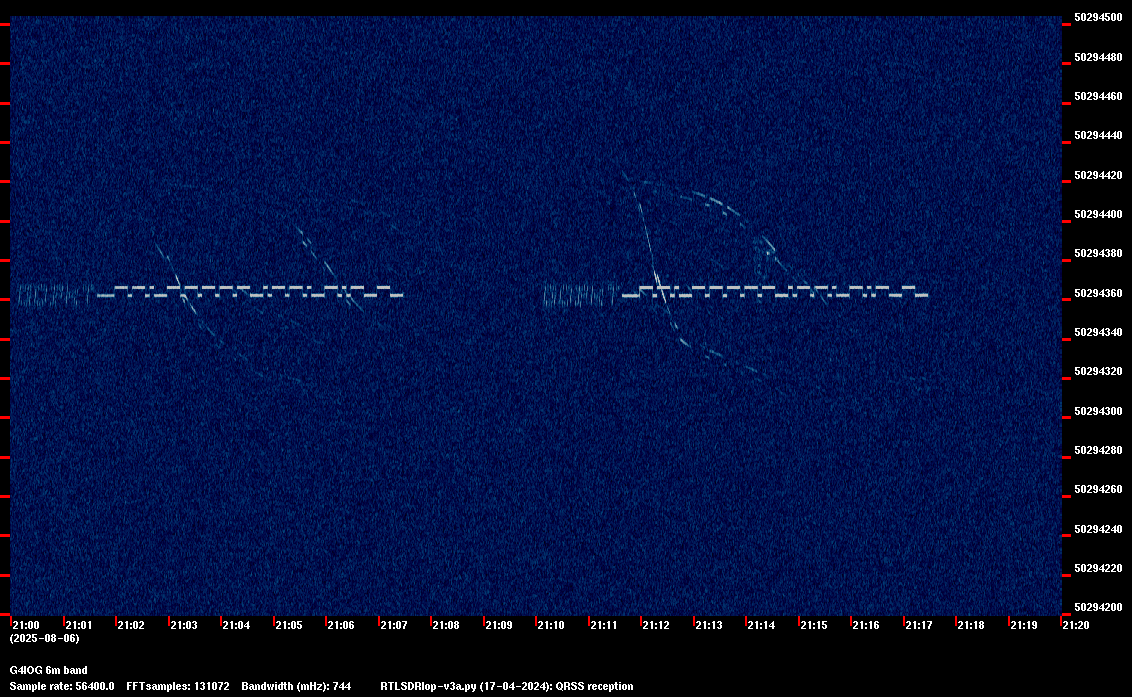Image resolution: width=1132 pixels, height=697 pixels.
Task: Click the 50294320 frequency label
Action: pyautogui.click(x=1098, y=371)
